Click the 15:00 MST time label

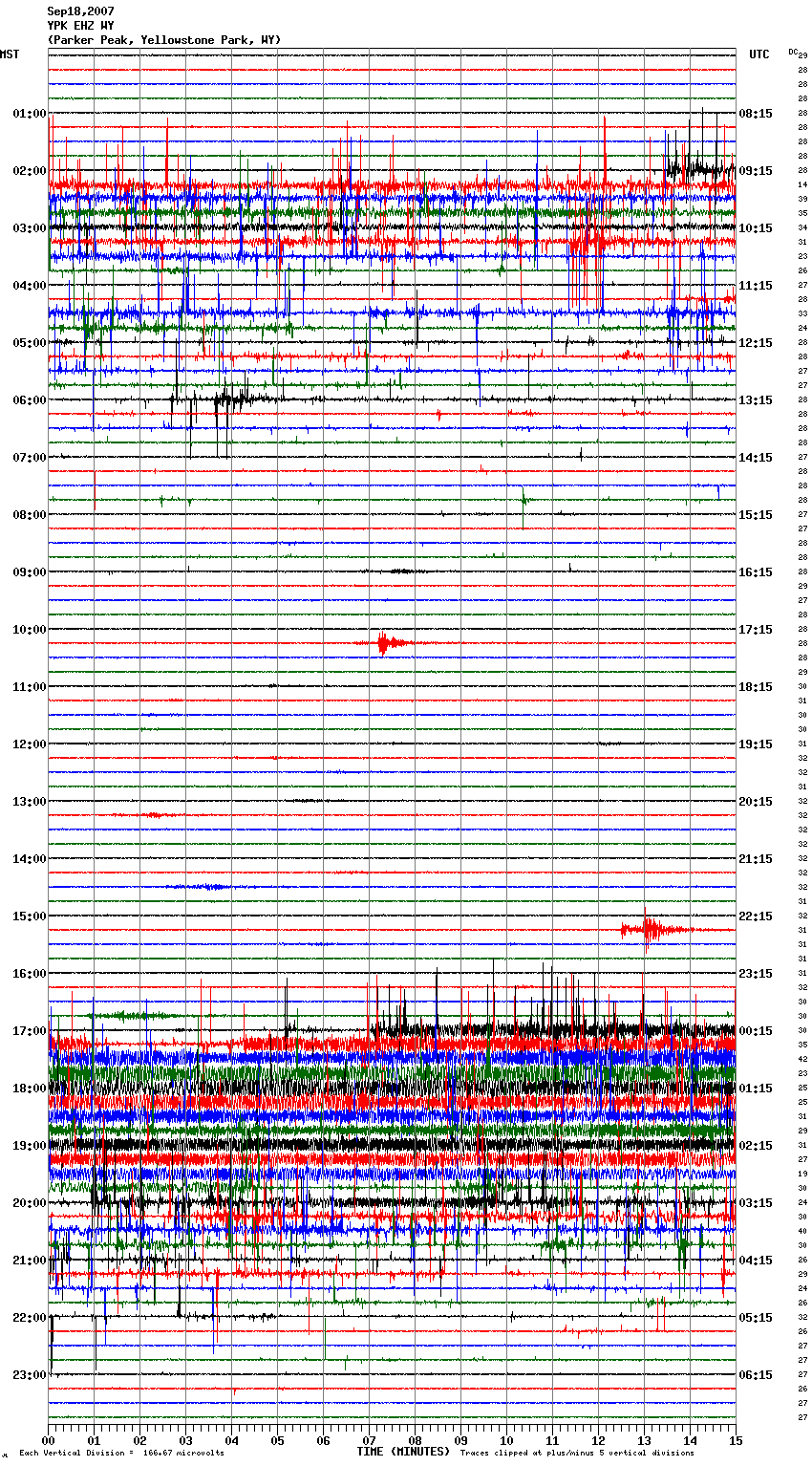pyautogui.click(x=30, y=916)
